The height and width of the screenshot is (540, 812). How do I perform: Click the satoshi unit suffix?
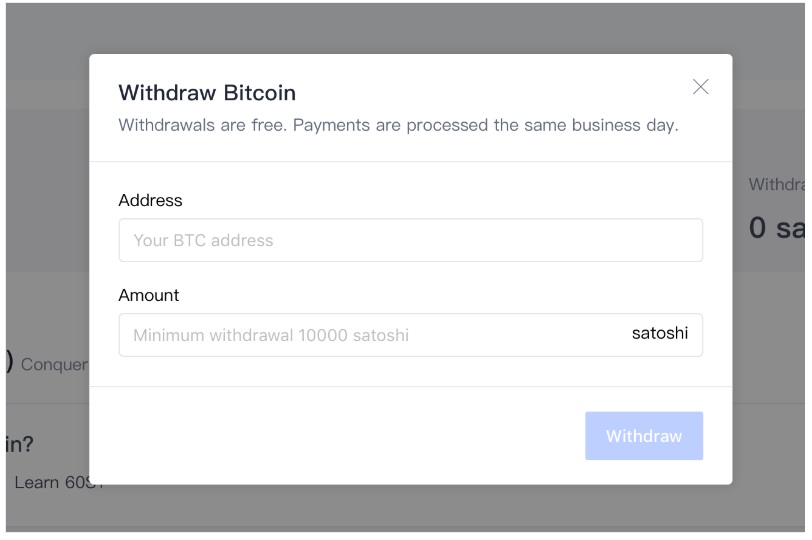(x=659, y=333)
